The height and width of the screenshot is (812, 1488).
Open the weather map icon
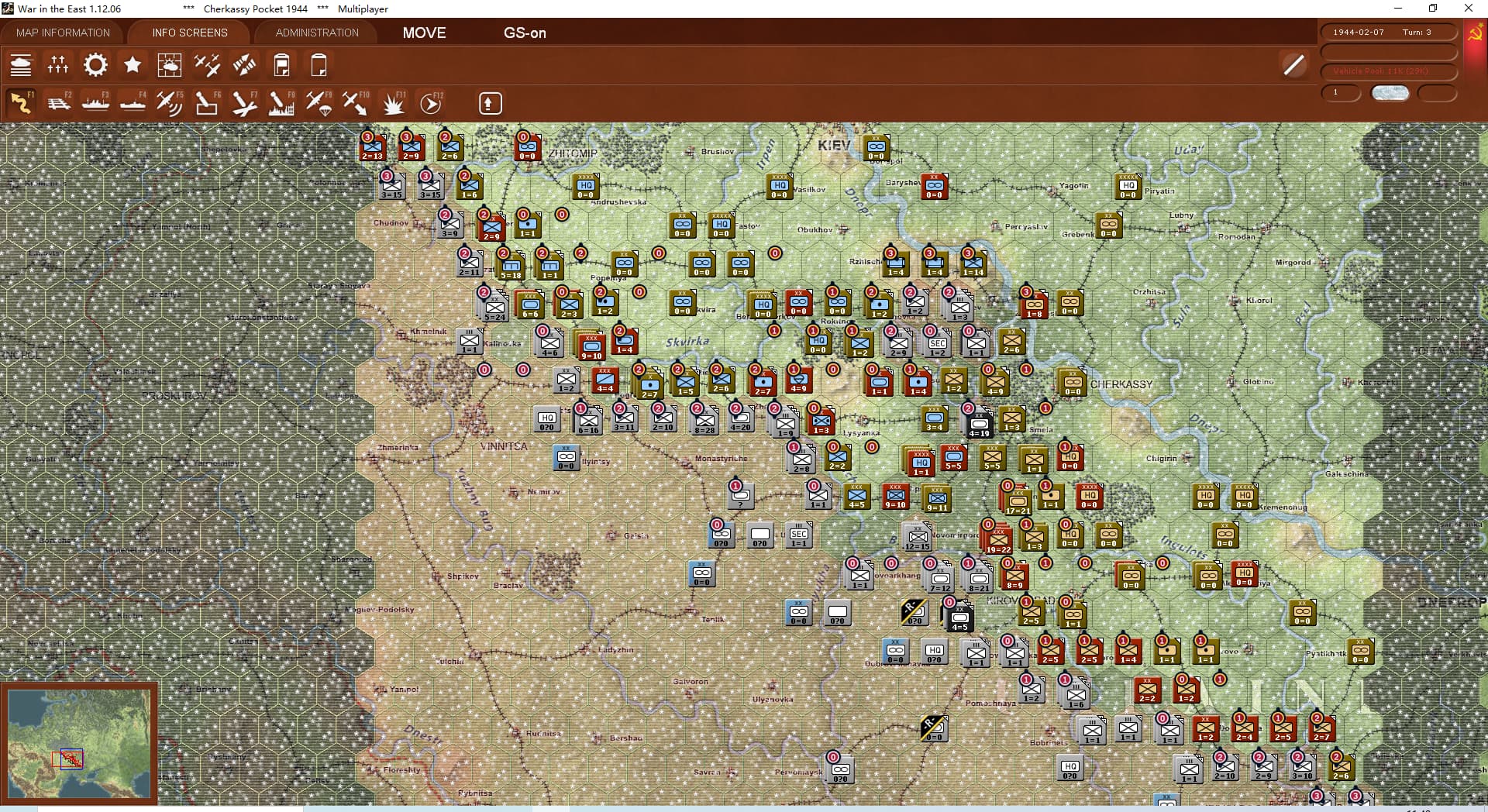pyautogui.click(x=170, y=65)
